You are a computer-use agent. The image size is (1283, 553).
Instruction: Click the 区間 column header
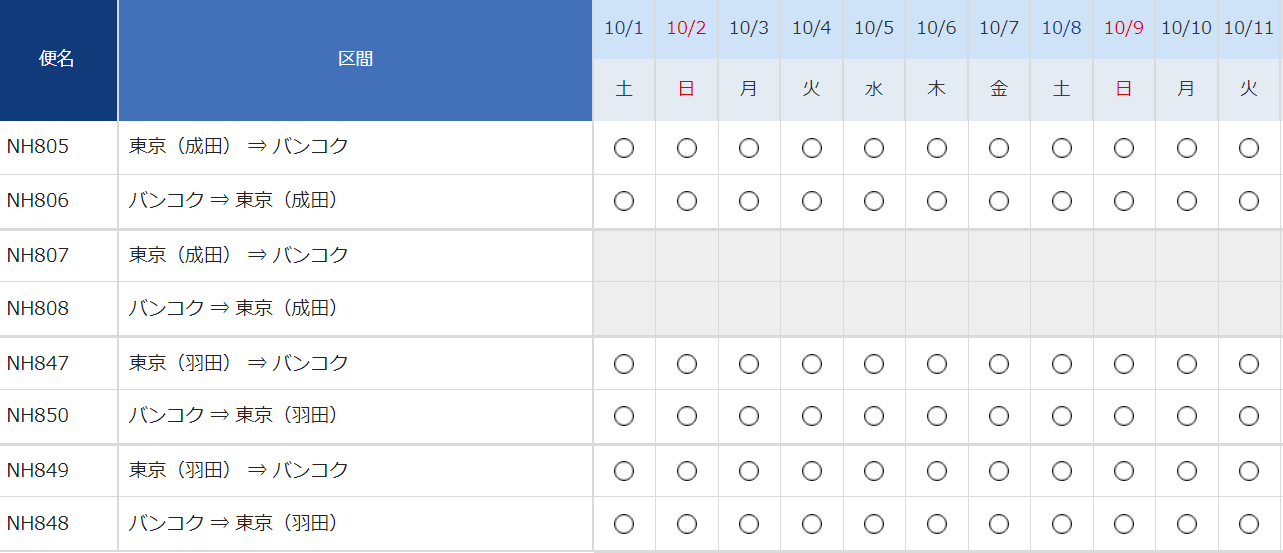coord(355,60)
